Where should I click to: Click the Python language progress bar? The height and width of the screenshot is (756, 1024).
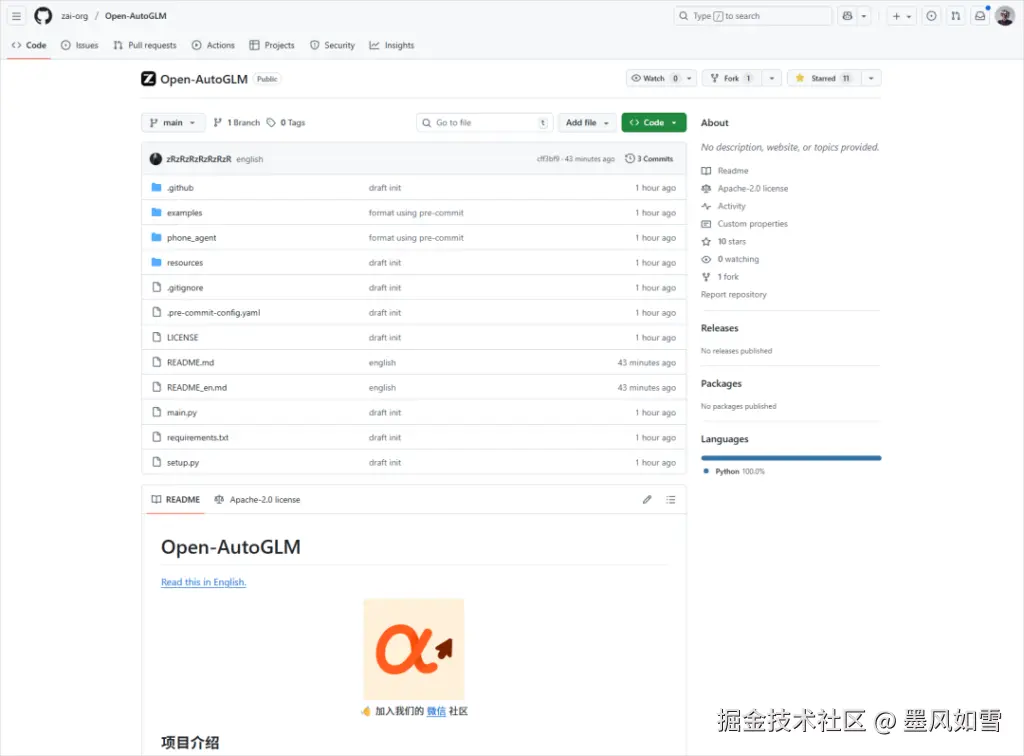(x=791, y=458)
